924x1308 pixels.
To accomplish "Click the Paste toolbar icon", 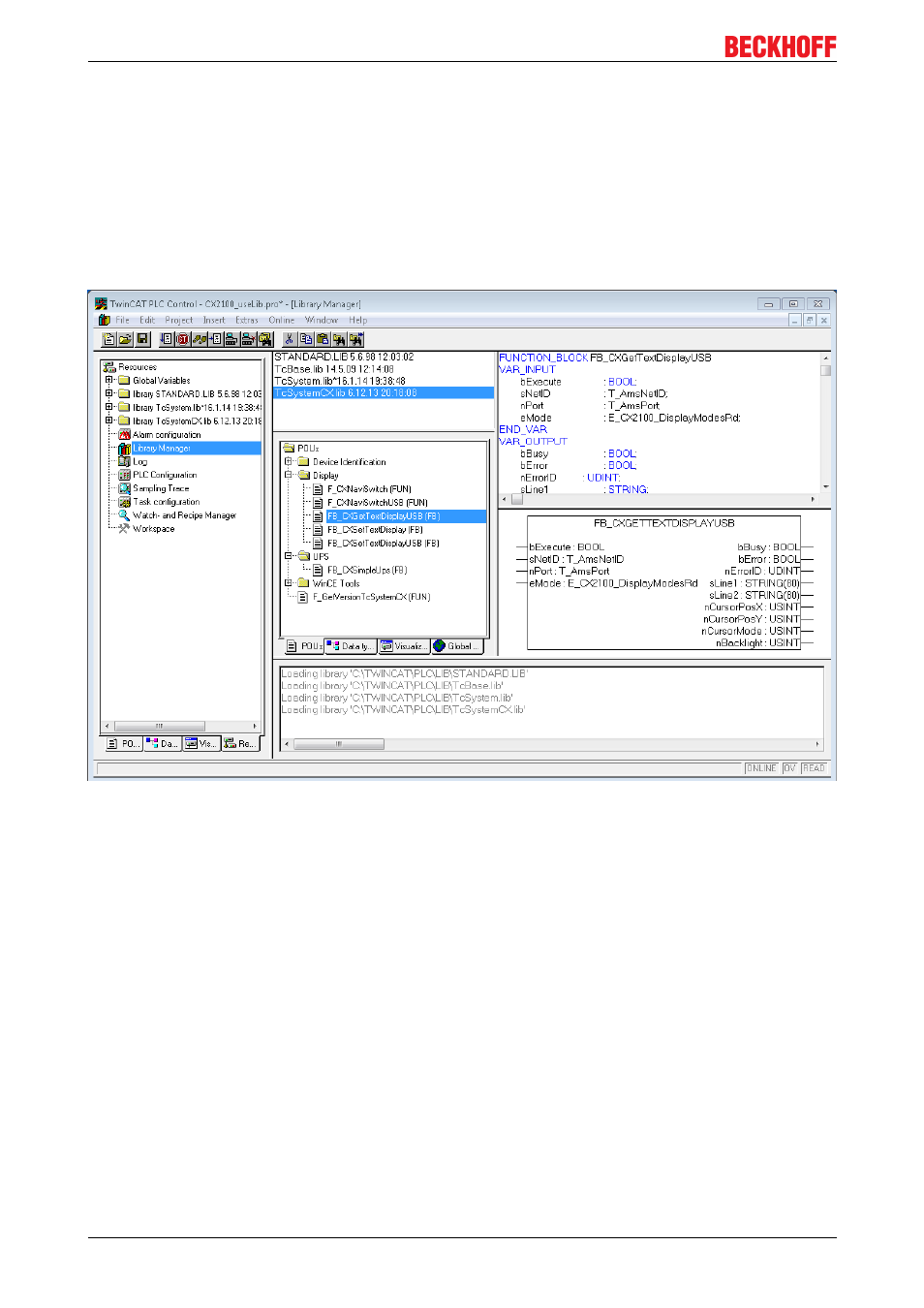I will [323, 339].
